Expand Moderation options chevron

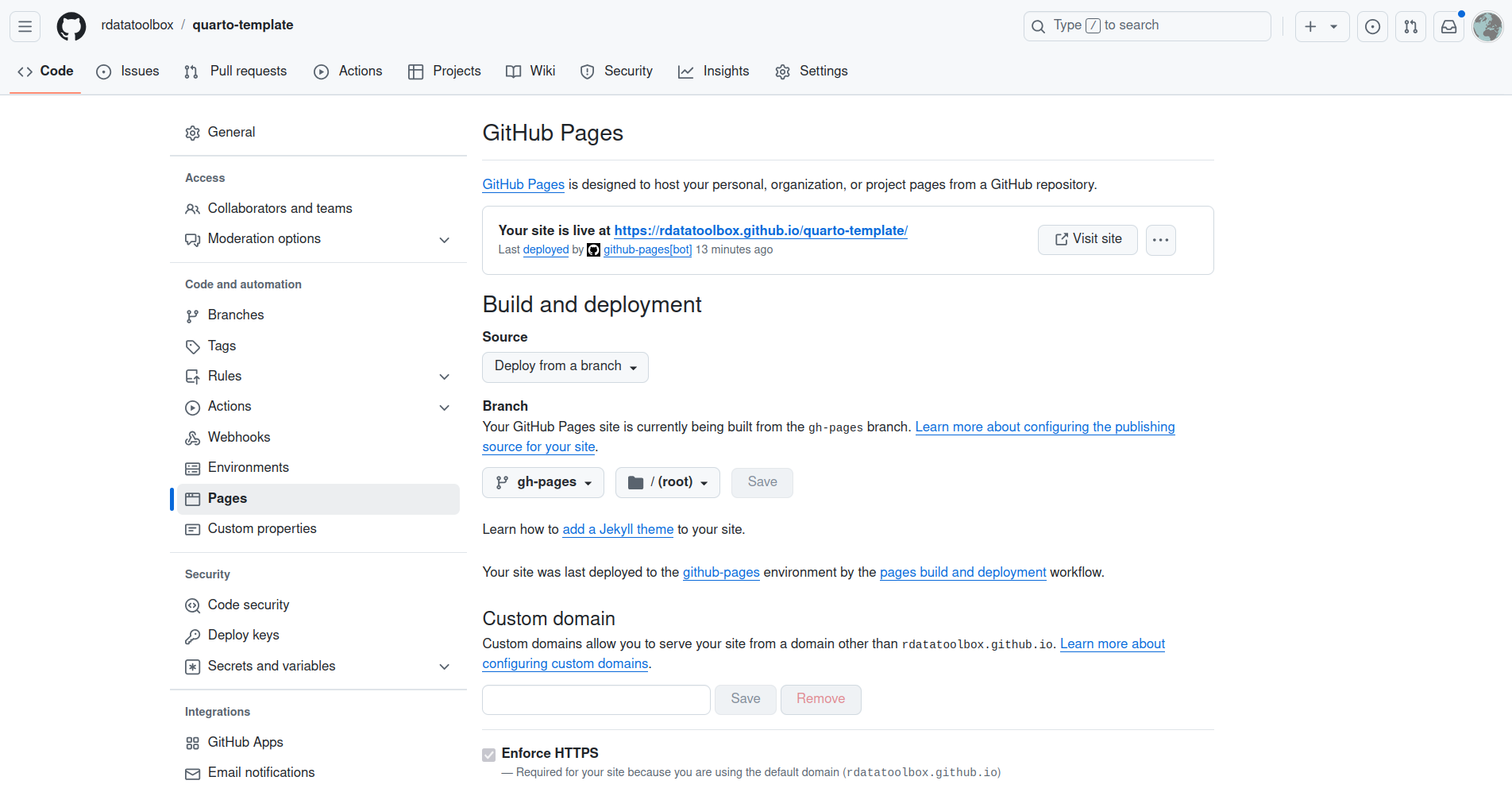[x=445, y=240]
